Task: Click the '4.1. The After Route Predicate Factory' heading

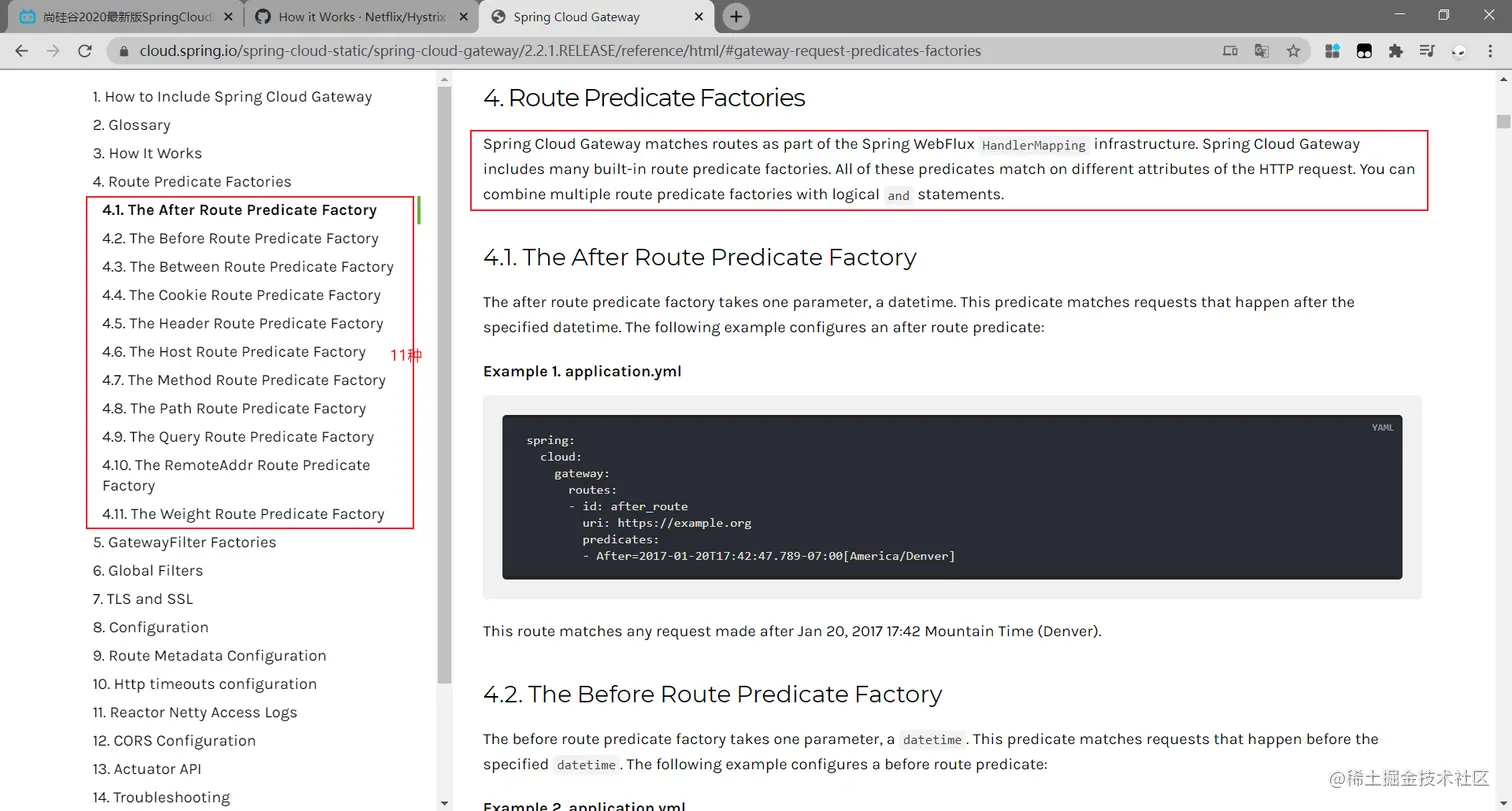Action: (x=699, y=257)
